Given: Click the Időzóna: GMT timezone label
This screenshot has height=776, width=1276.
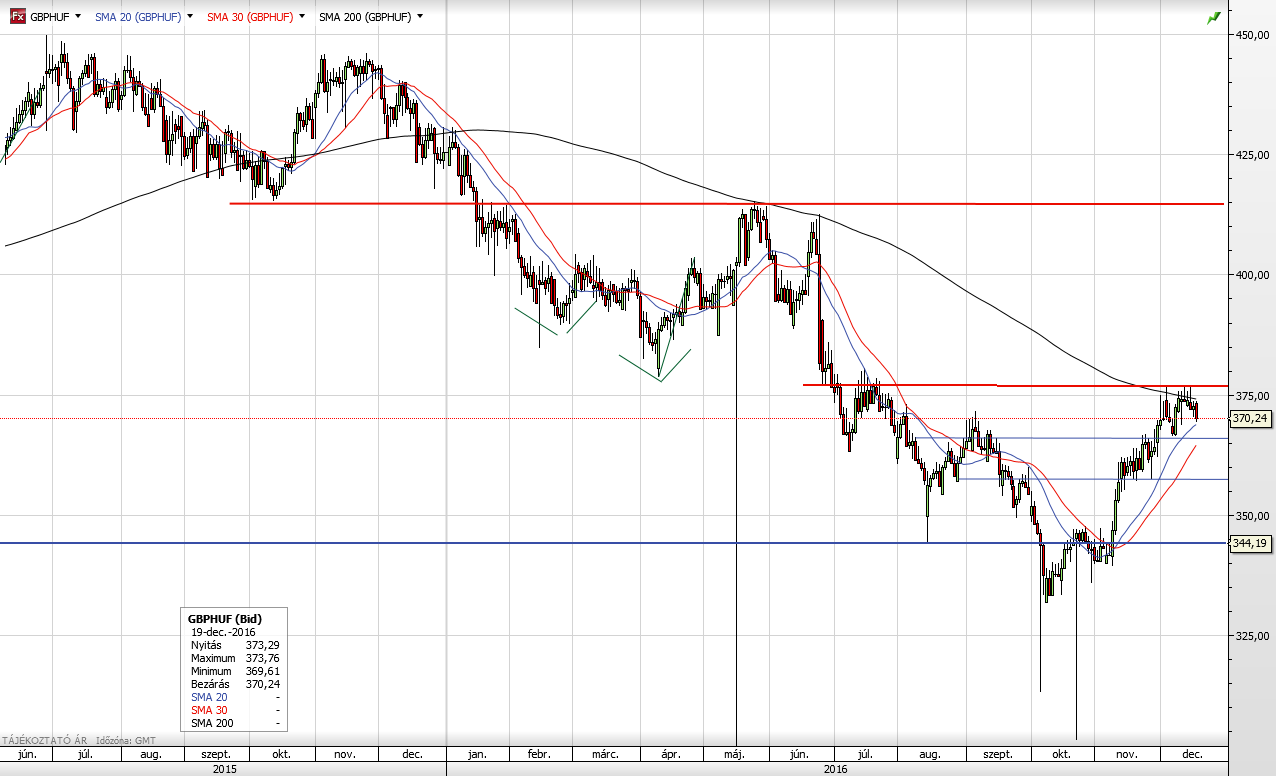Looking at the screenshot, I should coord(128,741).
